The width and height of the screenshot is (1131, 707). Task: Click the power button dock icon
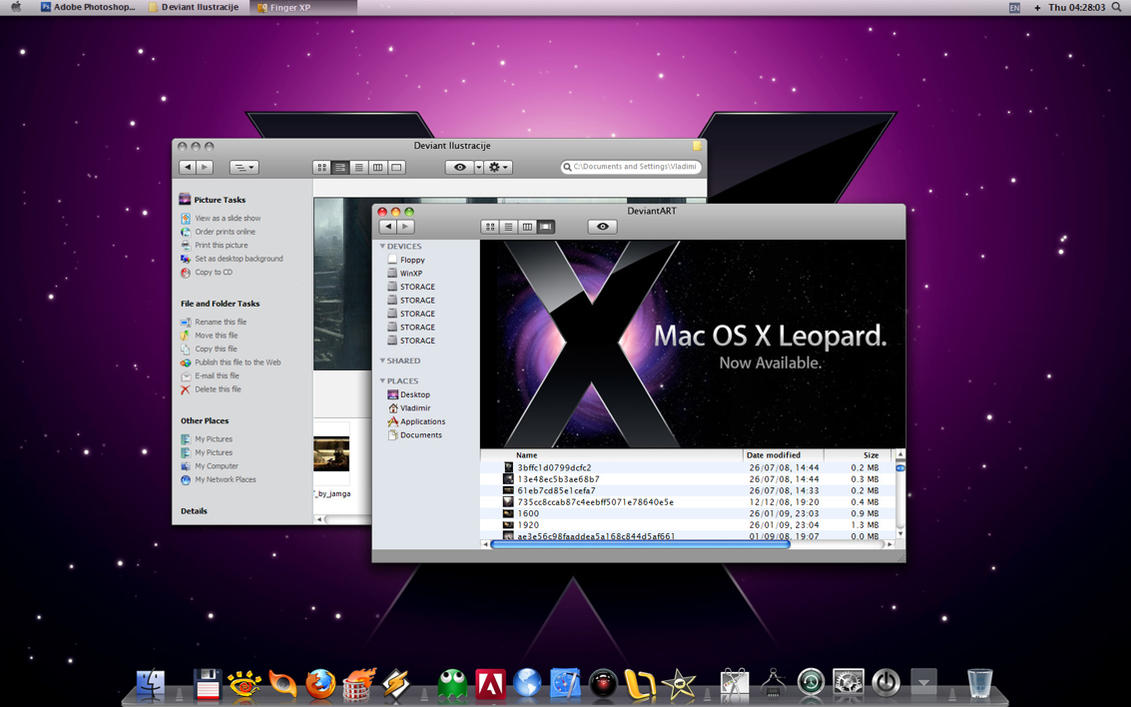click(x=886, y=683)
